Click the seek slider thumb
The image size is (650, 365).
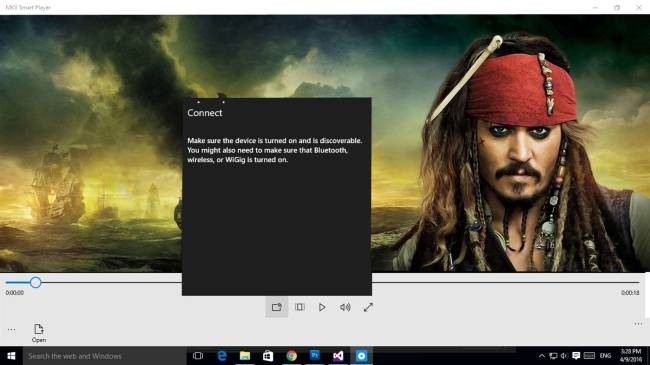[x=36, y=282]
